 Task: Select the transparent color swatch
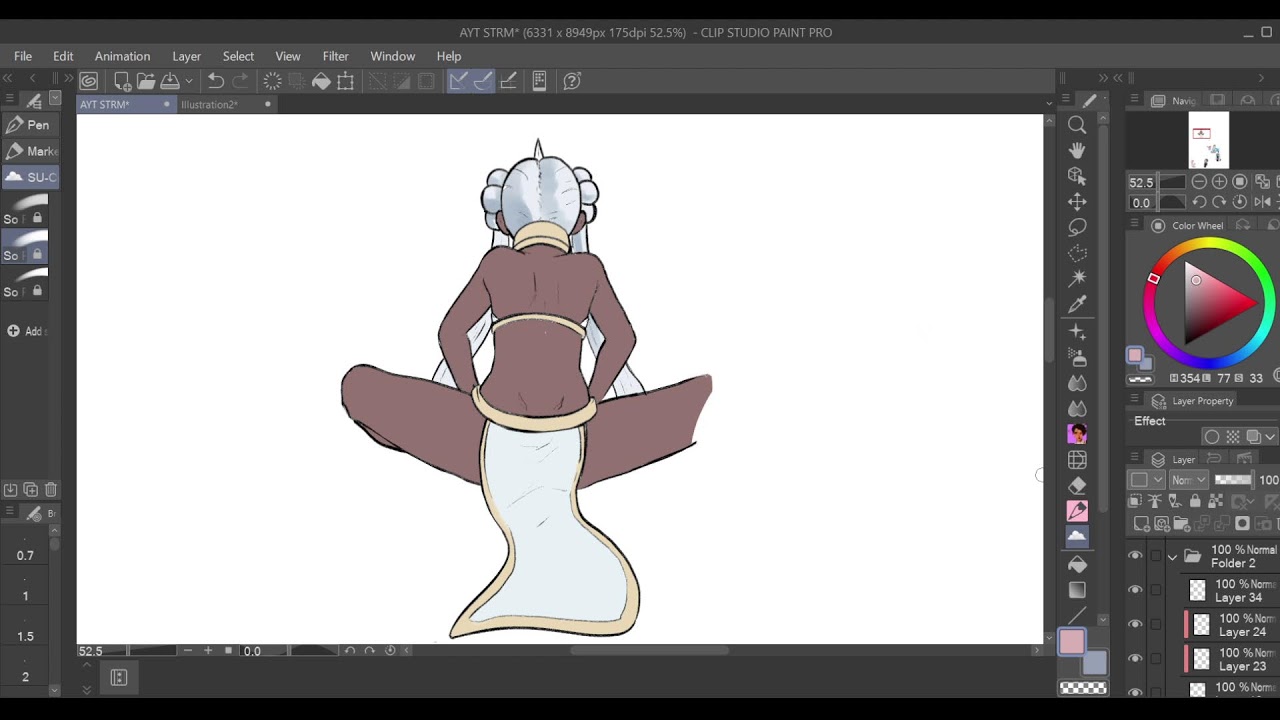[x=1083, y=688]
